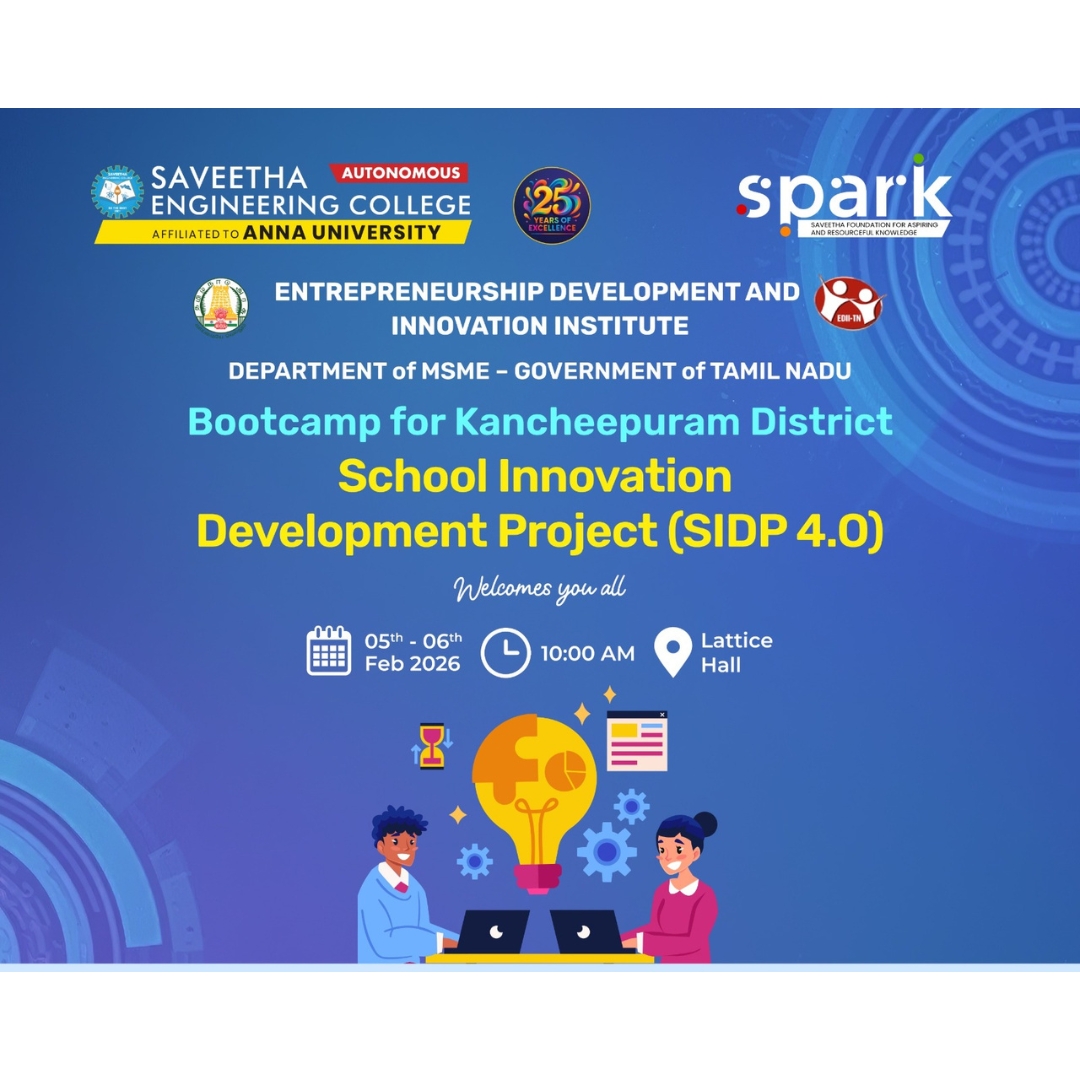Click the 25 Years of Excellence badge

pos(552,206)
